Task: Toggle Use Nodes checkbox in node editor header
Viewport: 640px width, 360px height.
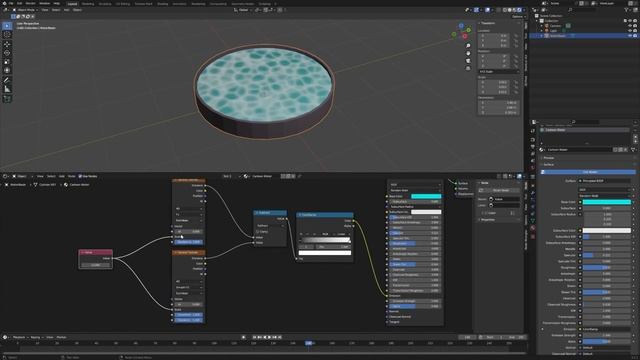Action: 80,176
